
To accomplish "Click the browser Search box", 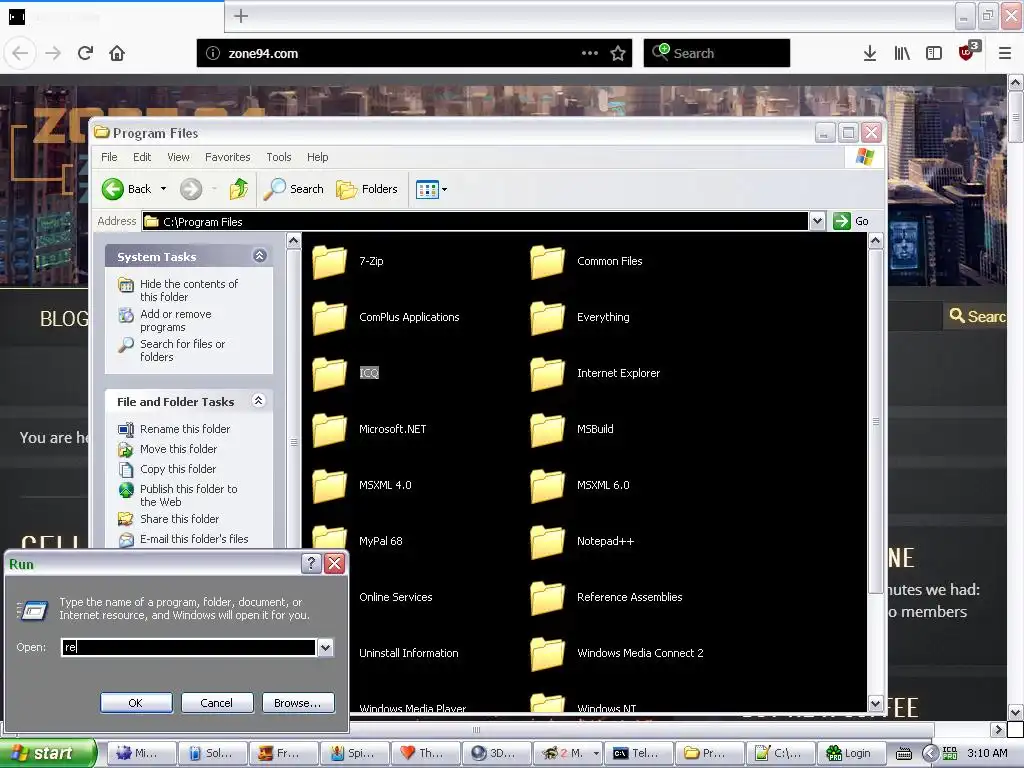I will pos(716,54).
